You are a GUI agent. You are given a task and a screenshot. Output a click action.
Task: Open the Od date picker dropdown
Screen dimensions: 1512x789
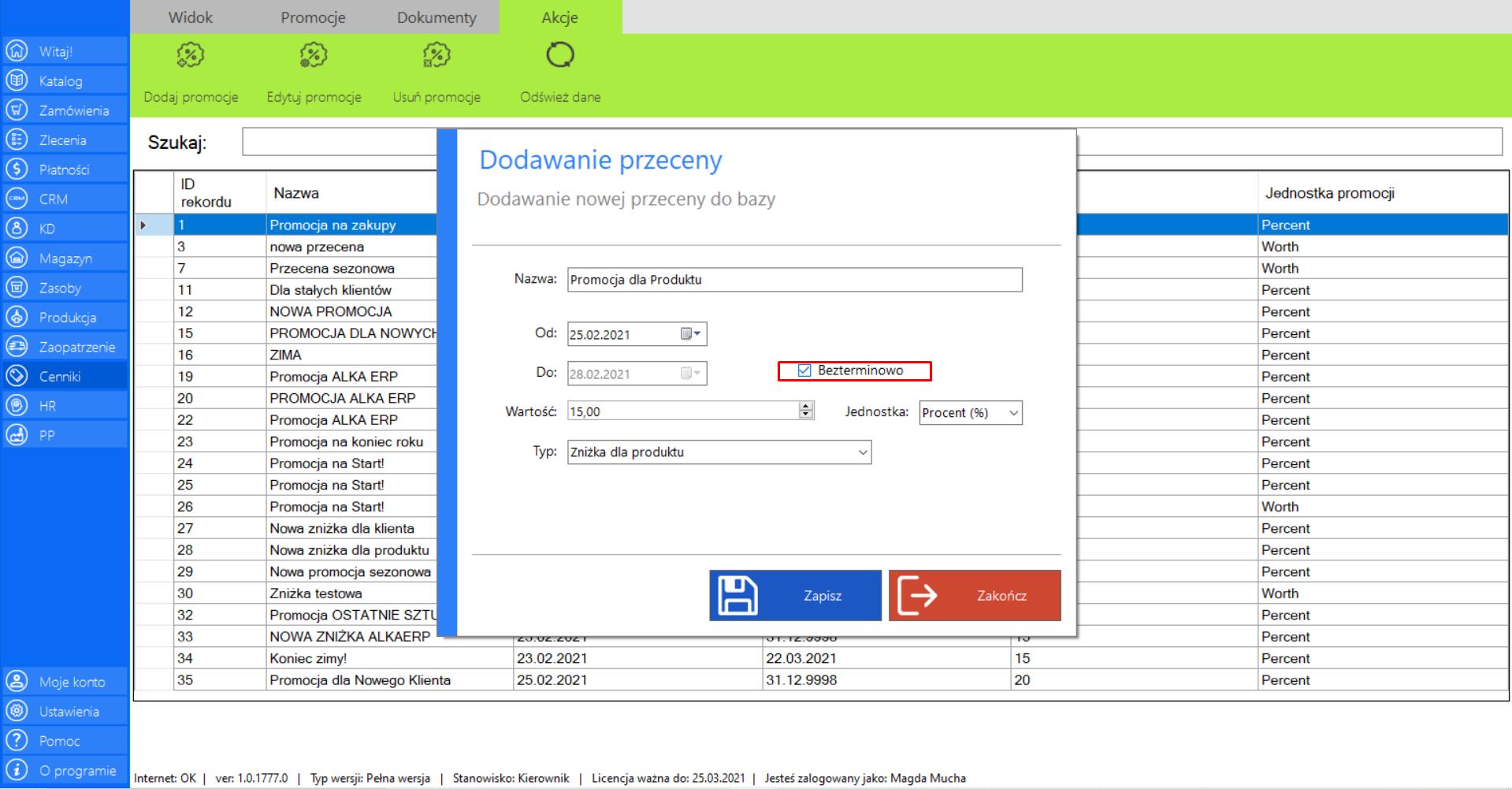691,334
